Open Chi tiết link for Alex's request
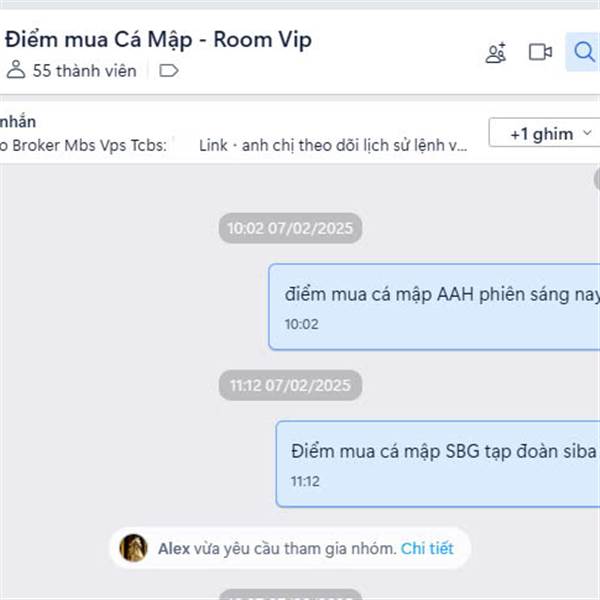Viewport: 600px width, 600px height. 427,548
